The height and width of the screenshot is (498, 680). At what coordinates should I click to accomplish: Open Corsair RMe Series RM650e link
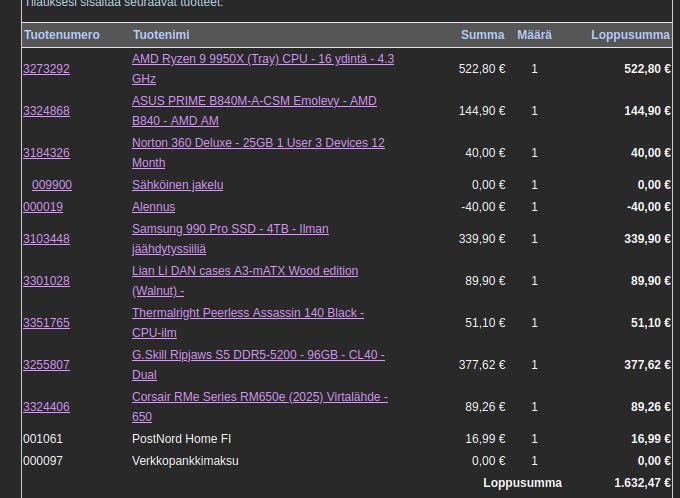260,407
